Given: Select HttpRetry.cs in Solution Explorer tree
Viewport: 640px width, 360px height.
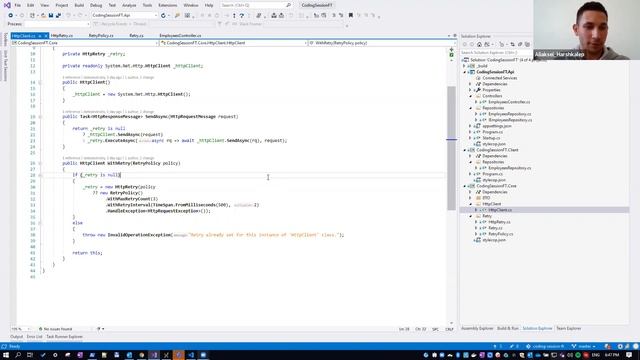Looking at the screenshot, I should [499, 222].
